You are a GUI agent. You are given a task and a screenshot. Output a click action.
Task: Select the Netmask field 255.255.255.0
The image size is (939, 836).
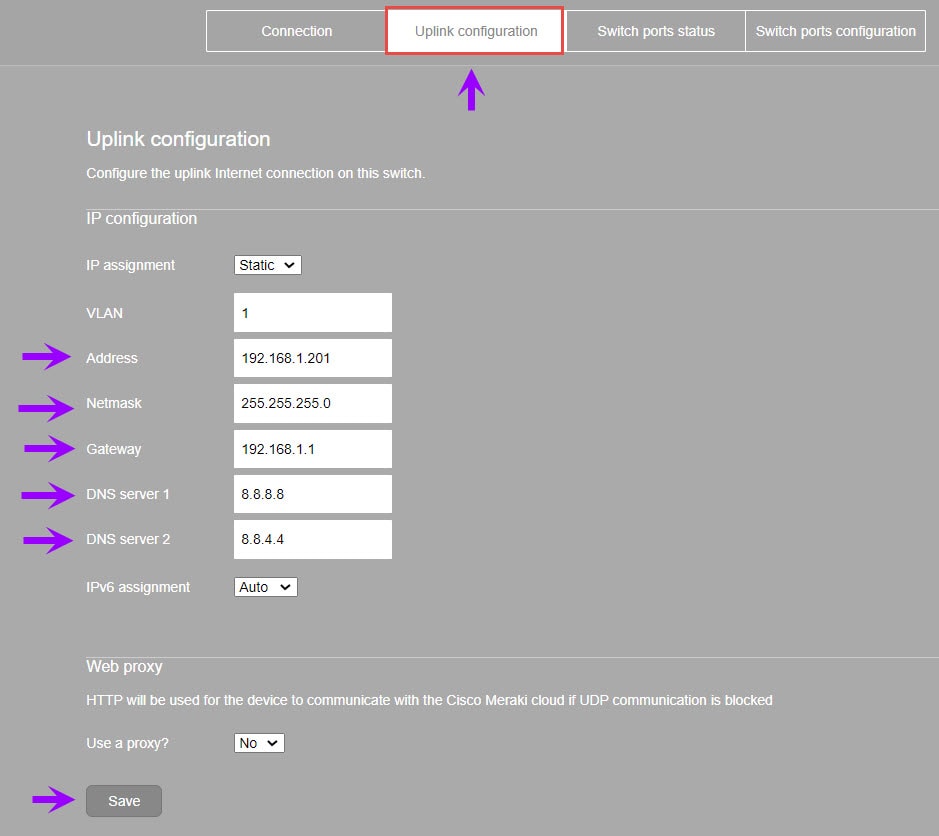pyautogui.click(x=313, y=403)
